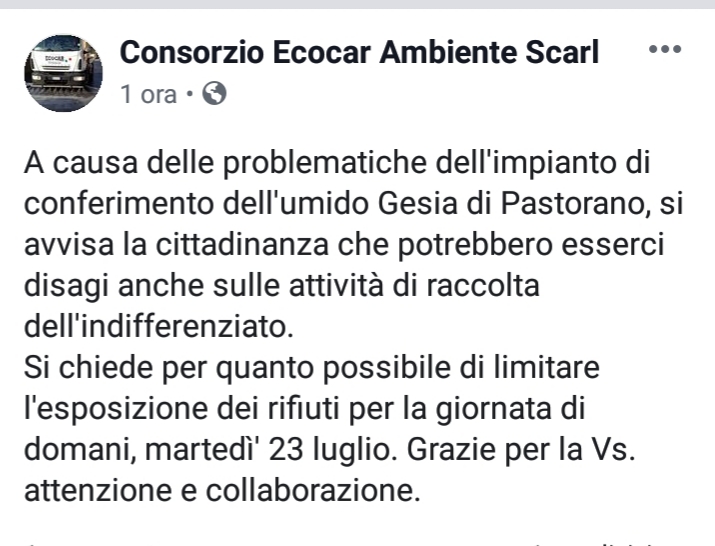Click the word "raccolta" in the post
Viewport: 715px width, 546px height.
click(x=483, y=286)
